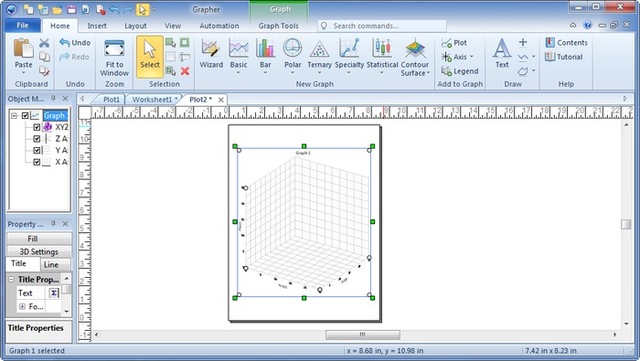Pin the Property Manager panel
Image resolution: width=640 pixels, height=361 pixels.
tap(53, 224)
